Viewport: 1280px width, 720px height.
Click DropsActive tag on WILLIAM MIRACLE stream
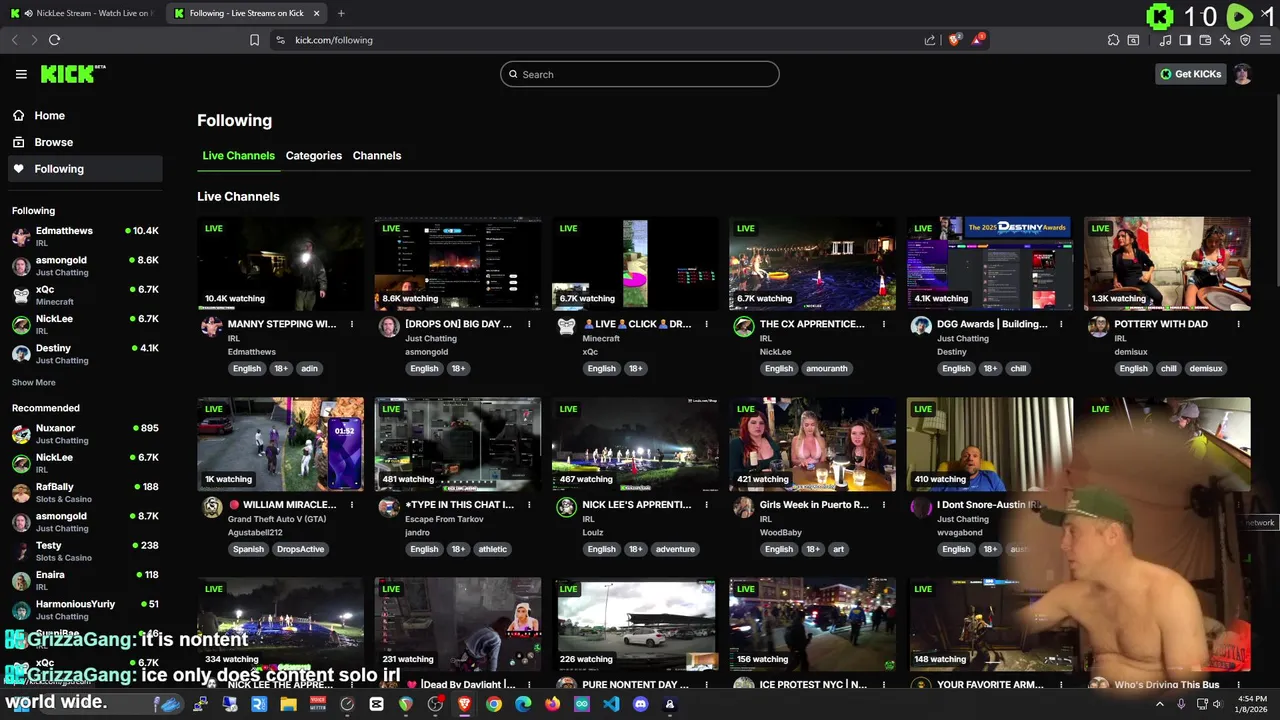tap(300, 550)
